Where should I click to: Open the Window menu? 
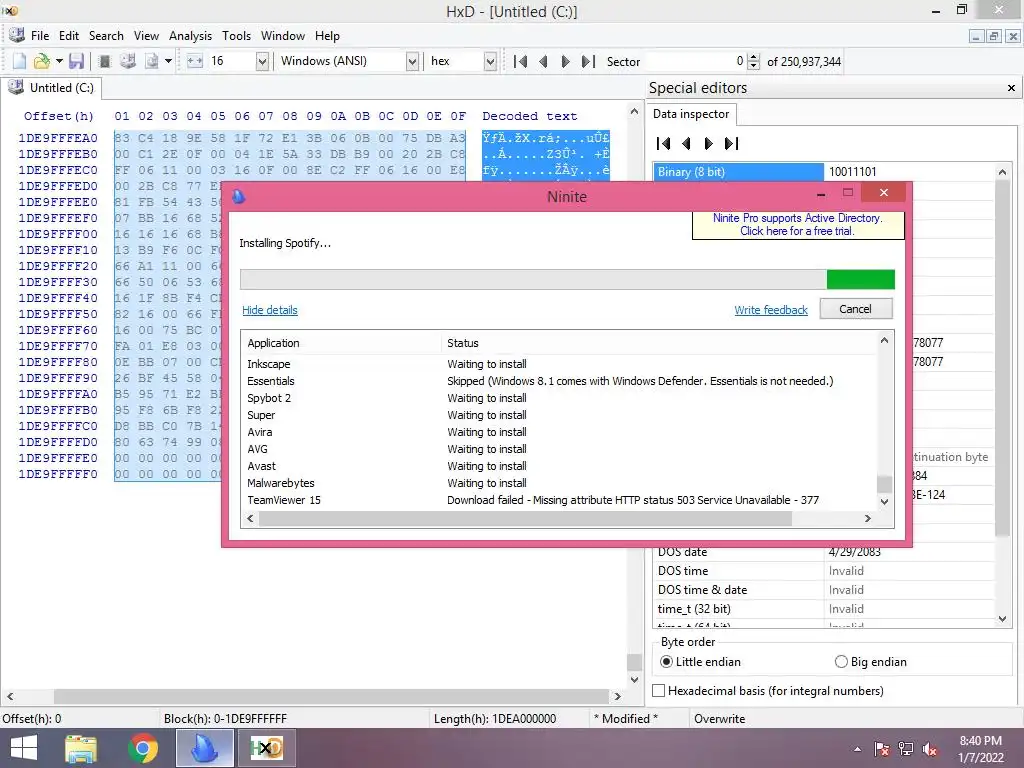pyautogui.click(x=283, y=36)
